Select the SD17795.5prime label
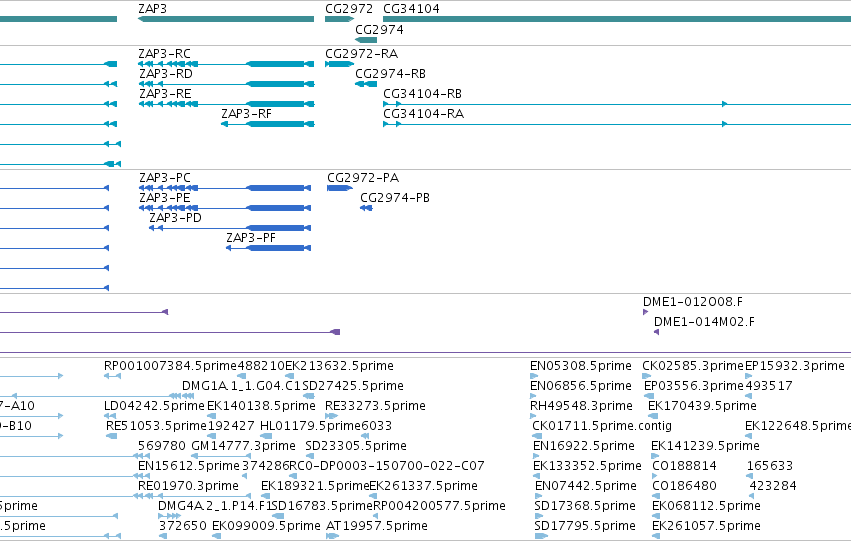Screen dimensions: 851x541 [585, 526]
